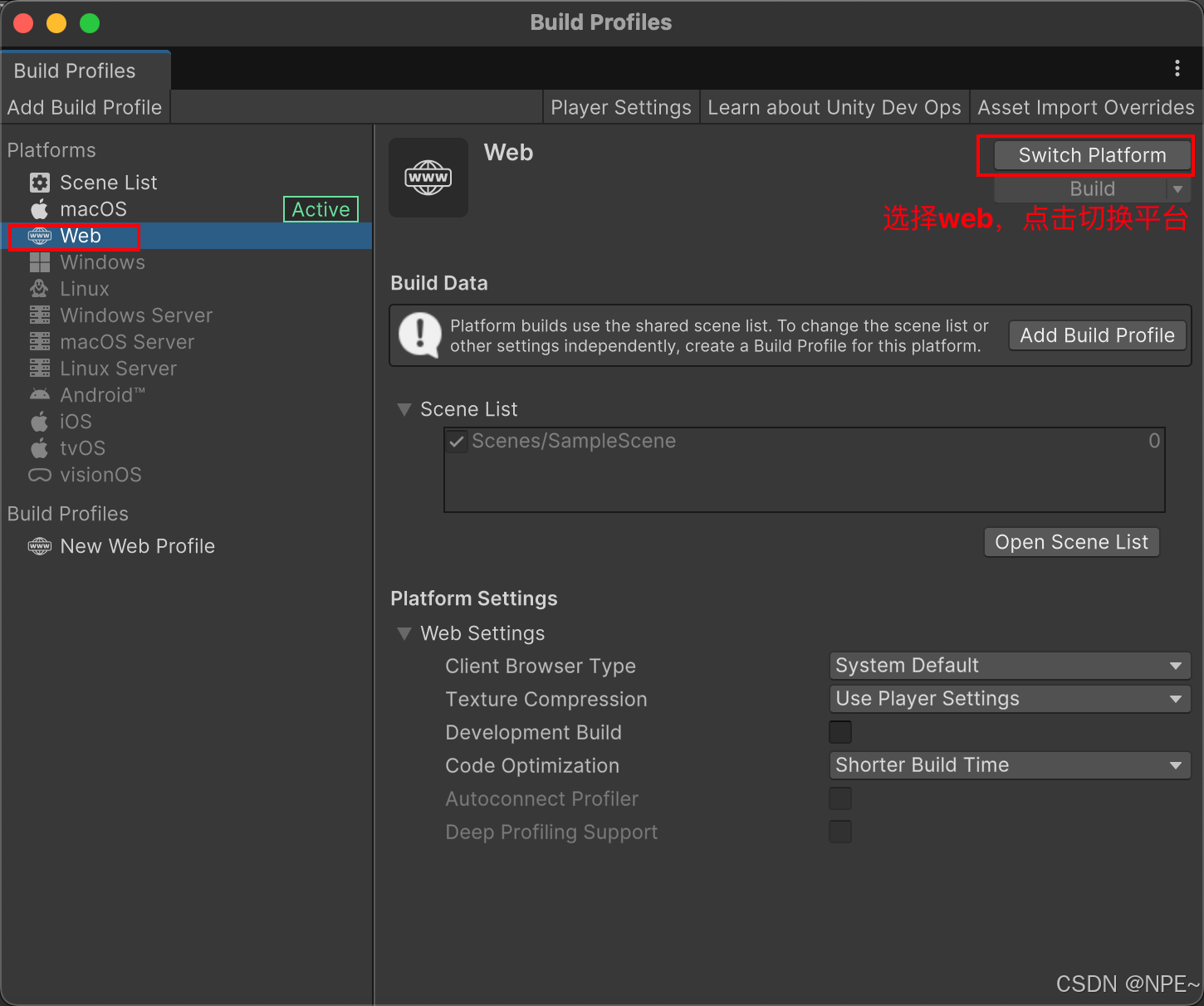This screenshot has width=1204, height=1006.
Task: Click the Platform Settings heading
Action: (474, 598)
